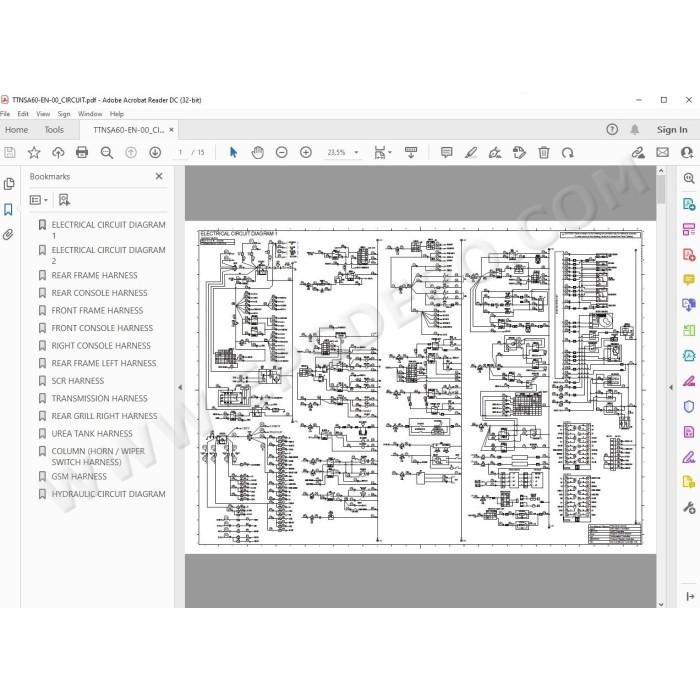Viewport: 700px width, 700px height.
Task: Open the View menu
Action: pos(43,114)
